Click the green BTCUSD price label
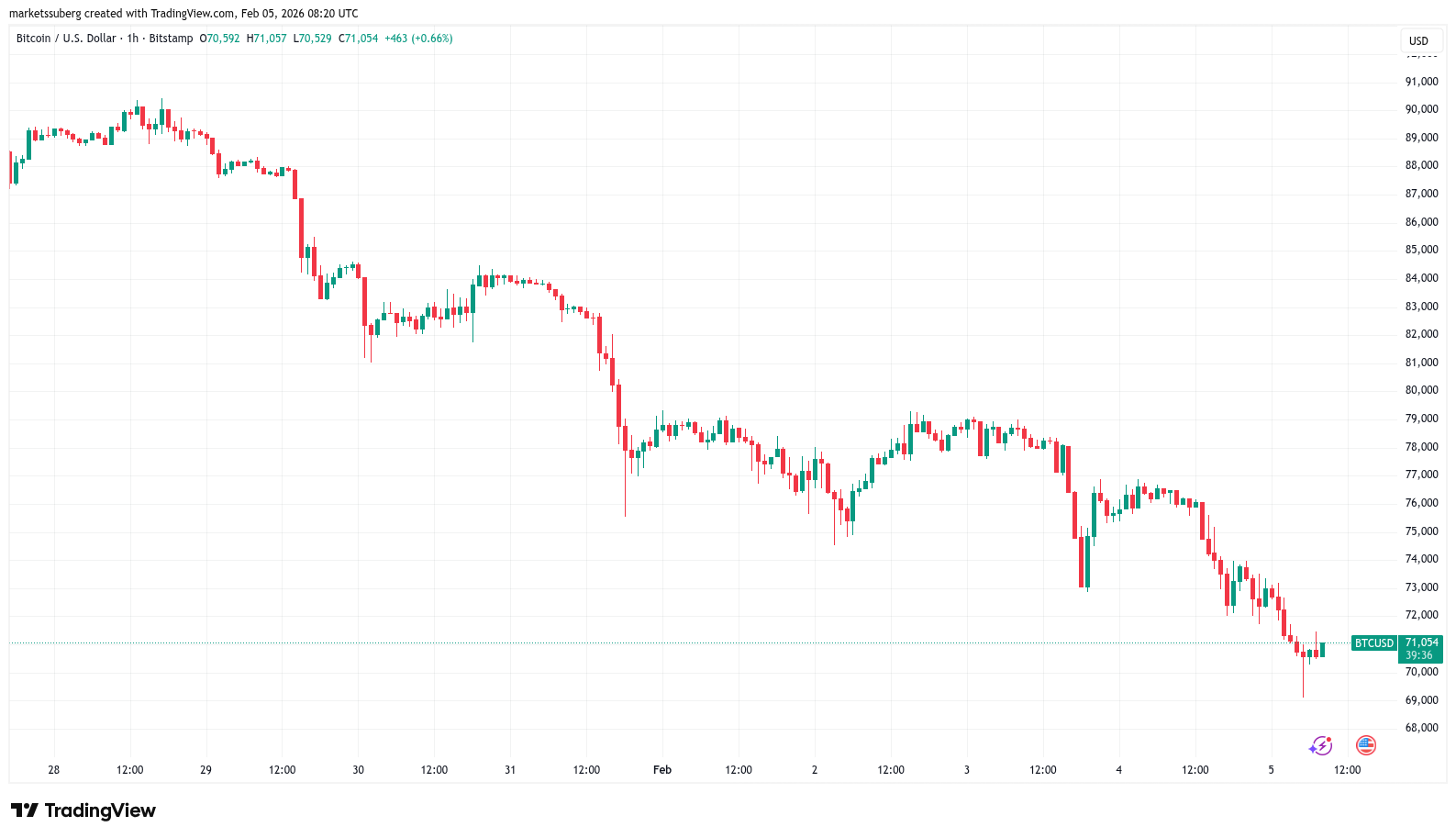 [x=1373, y=643]
